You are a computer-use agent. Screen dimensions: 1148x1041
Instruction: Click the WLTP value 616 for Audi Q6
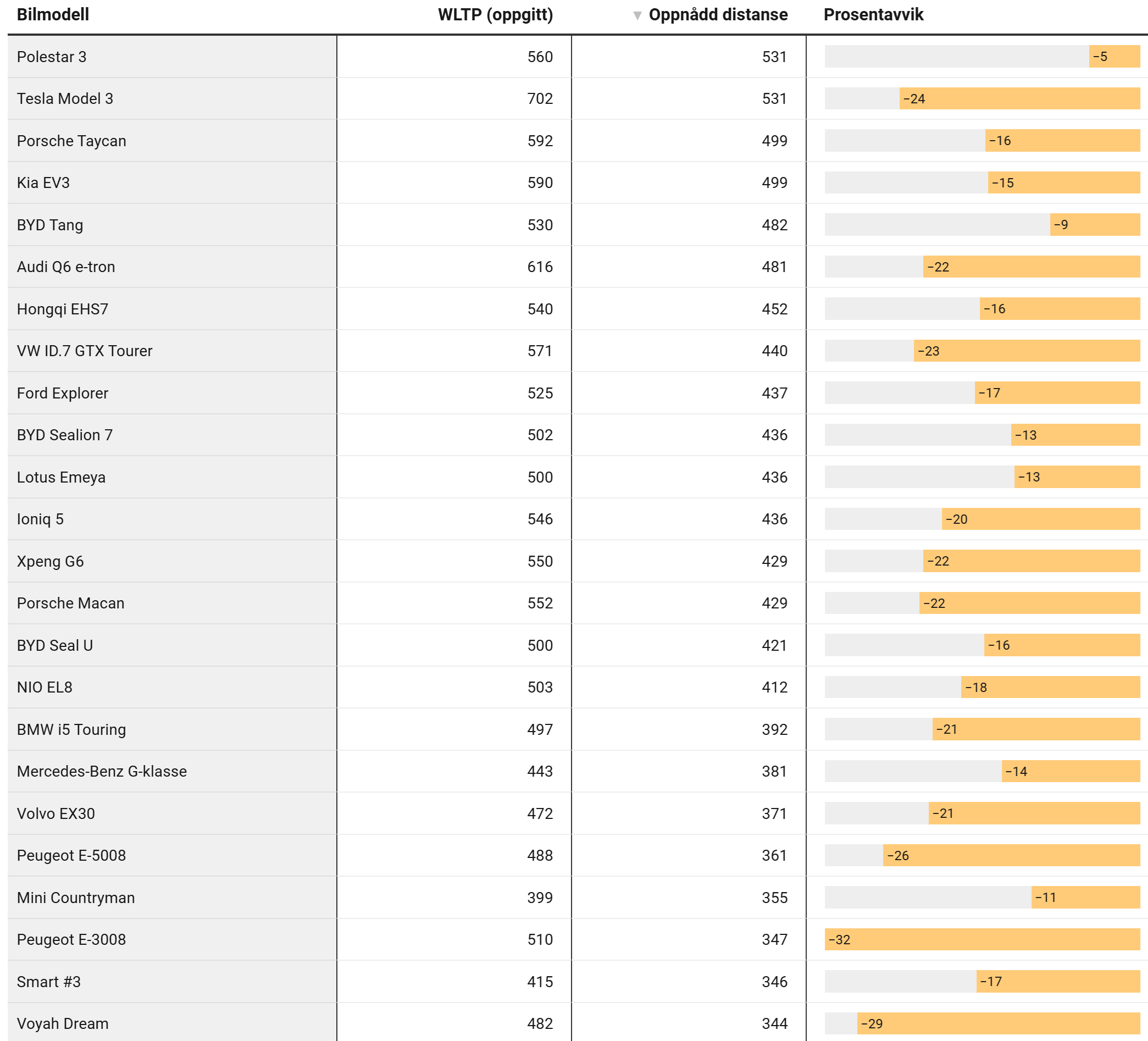coord(540,267)
